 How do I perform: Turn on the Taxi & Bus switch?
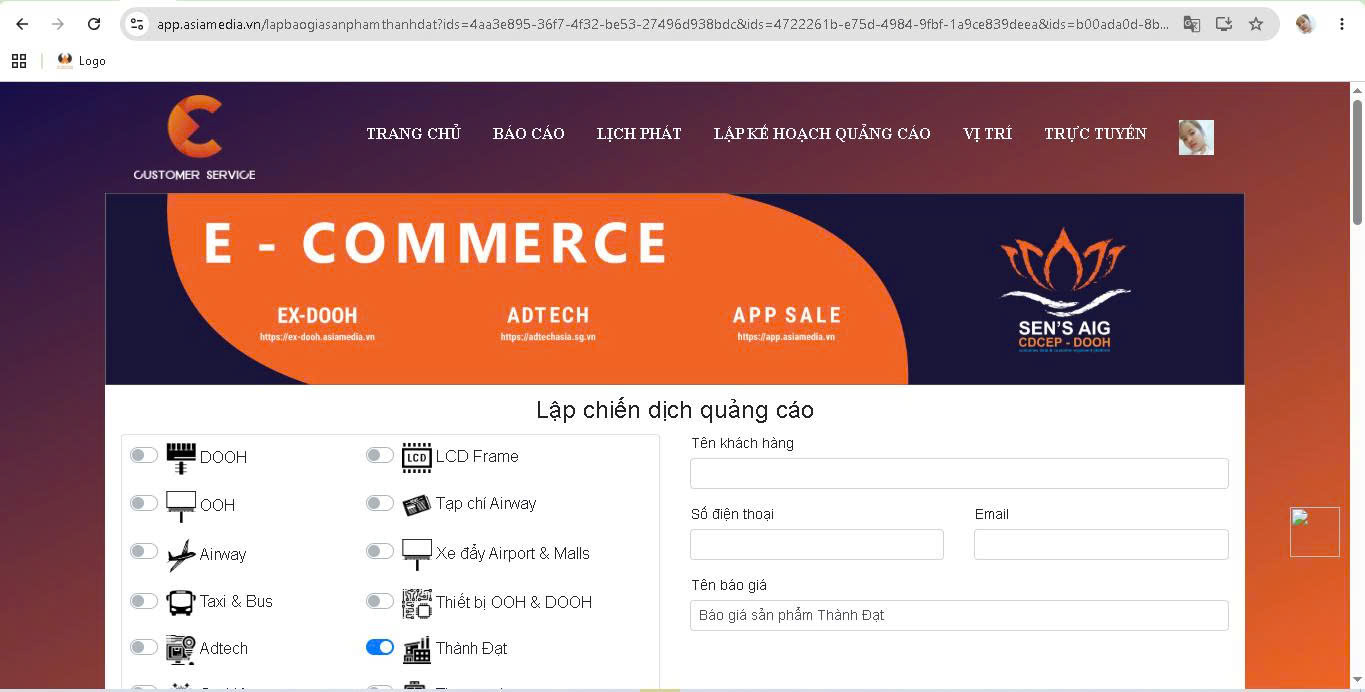point(144,601)
